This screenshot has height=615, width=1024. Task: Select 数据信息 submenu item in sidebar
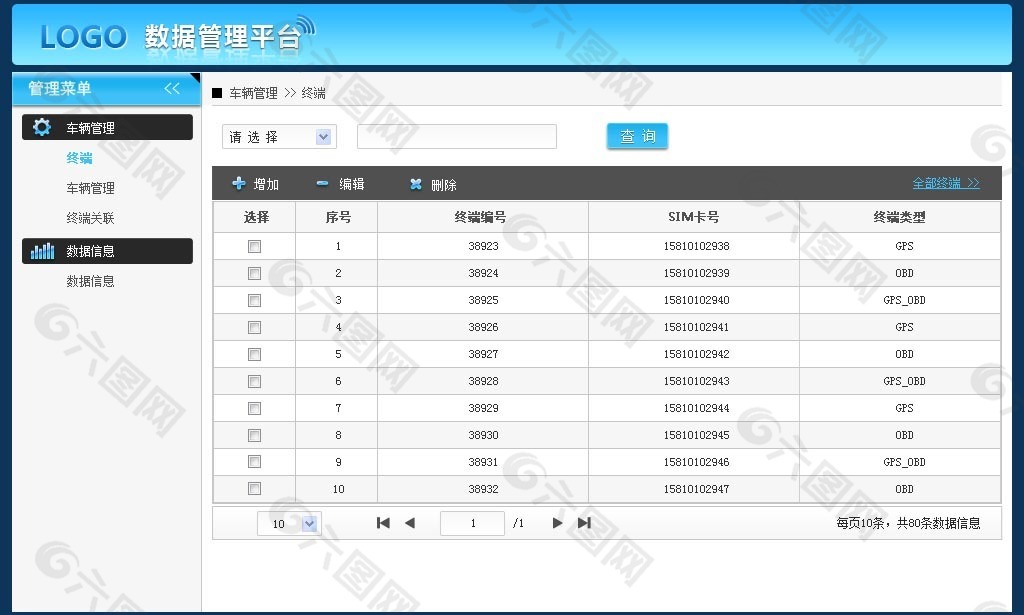(90, 281)
